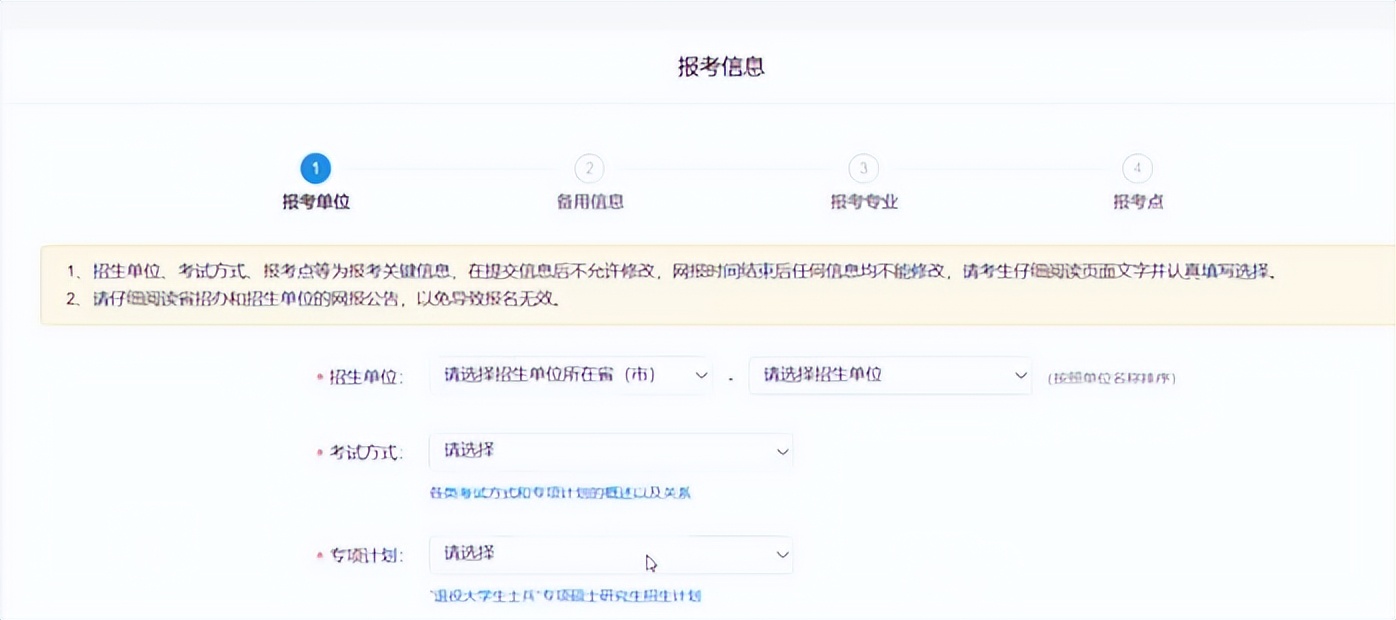Click the blue step 1 circle icon

(x=315, y=169)
